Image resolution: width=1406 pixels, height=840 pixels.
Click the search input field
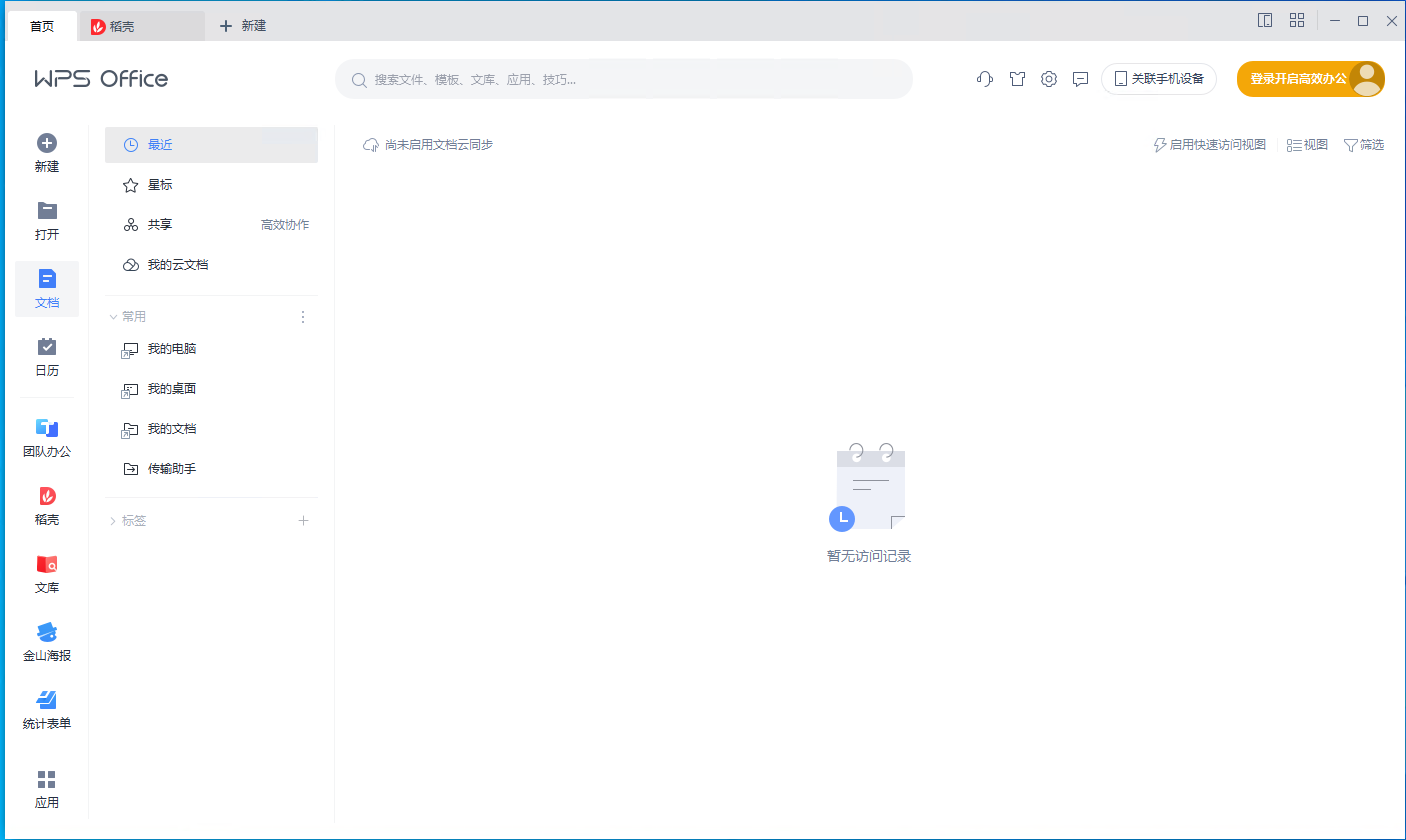(x=624, y=79)
